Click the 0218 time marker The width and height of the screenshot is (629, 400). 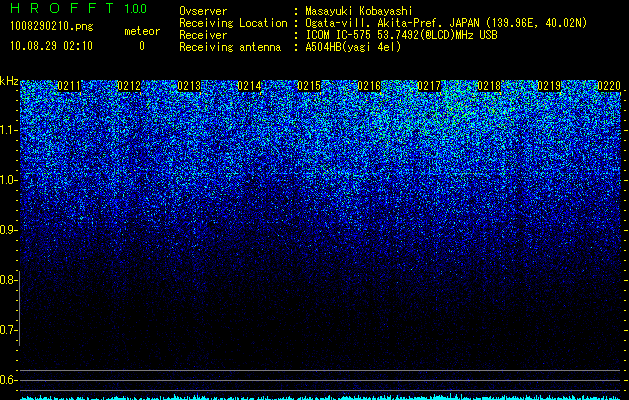[x=489, y=86]
